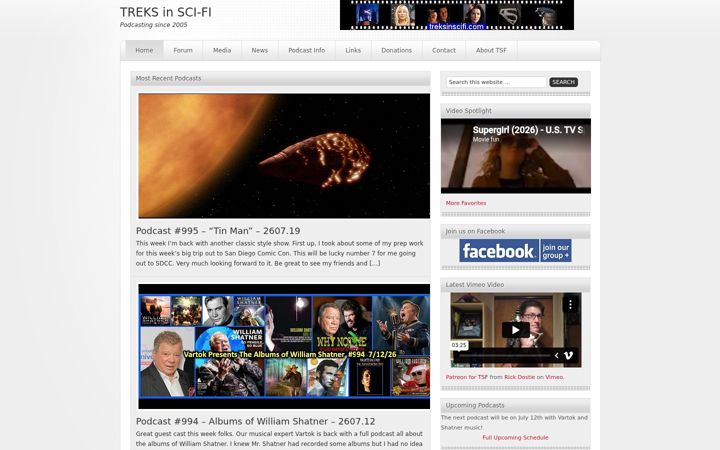Open the Home navigation tab
Image resolution: width=720 pixels, height=450 pixels.
point(144,51)
